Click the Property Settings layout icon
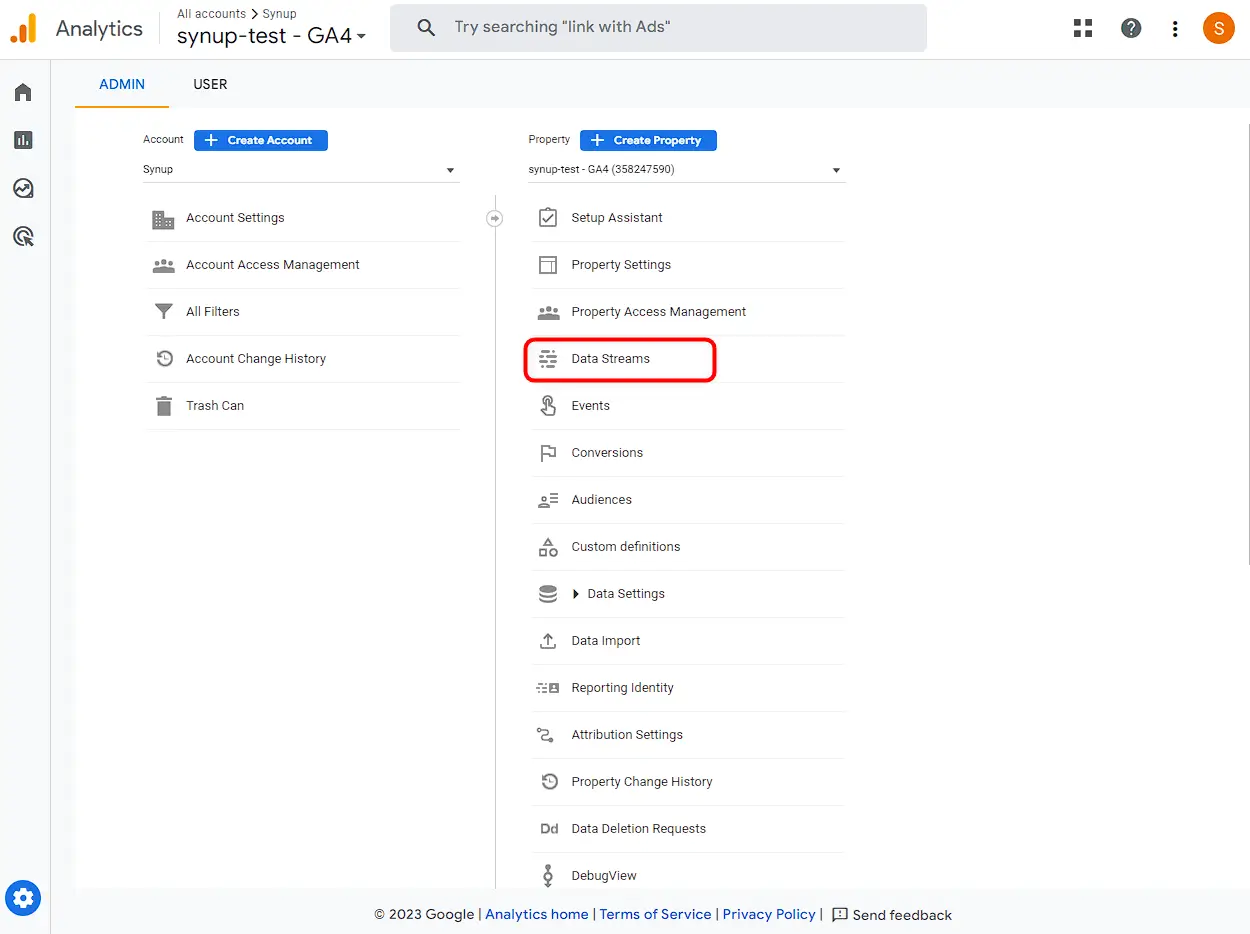Image resolution: width=1250 pixels, height=934 pixels. pyautogui.click(x=548, y=265)
